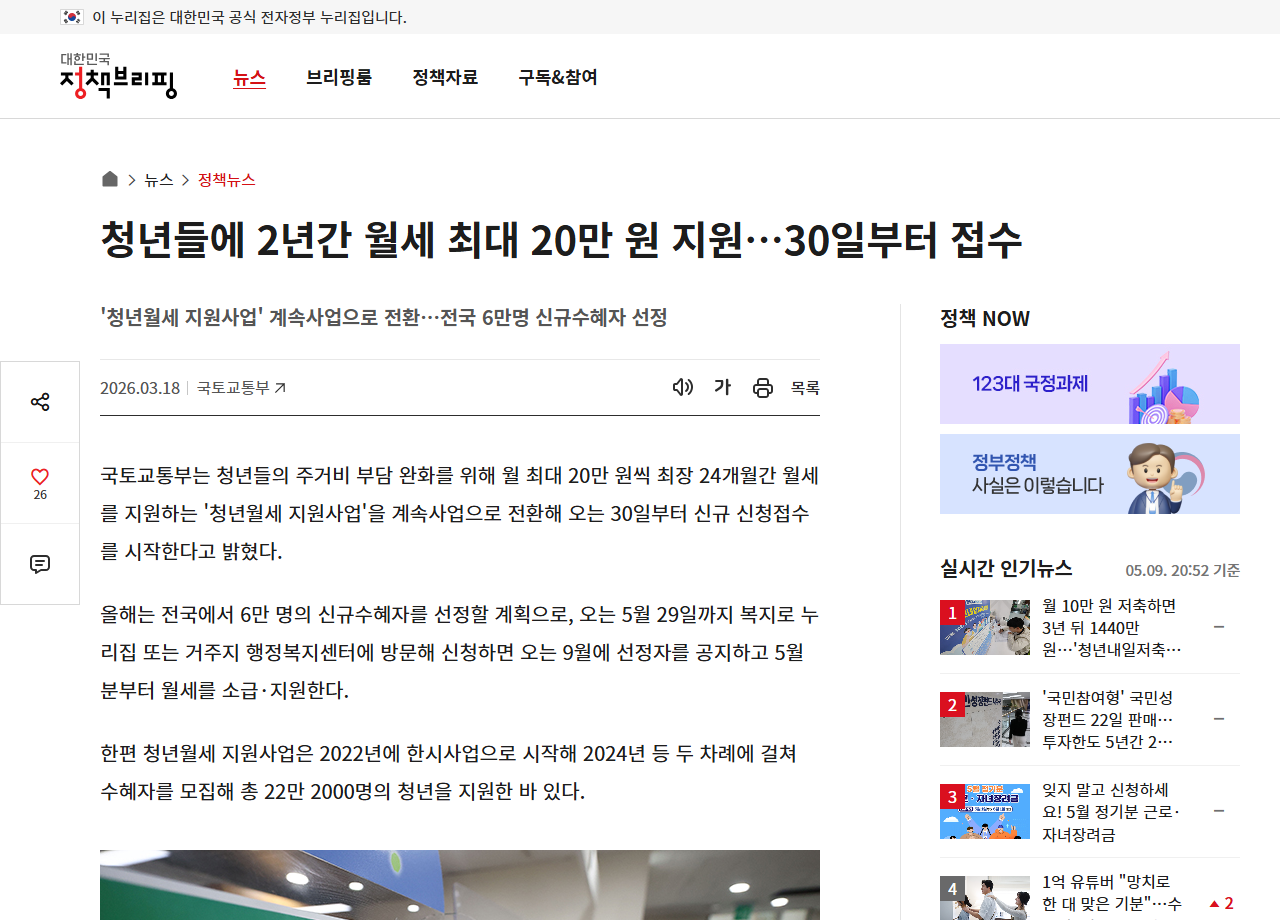Screen dimensions: 1280x920
Task: Click the timestamp 05.09. 20:52 기준
Action: 1183,570
